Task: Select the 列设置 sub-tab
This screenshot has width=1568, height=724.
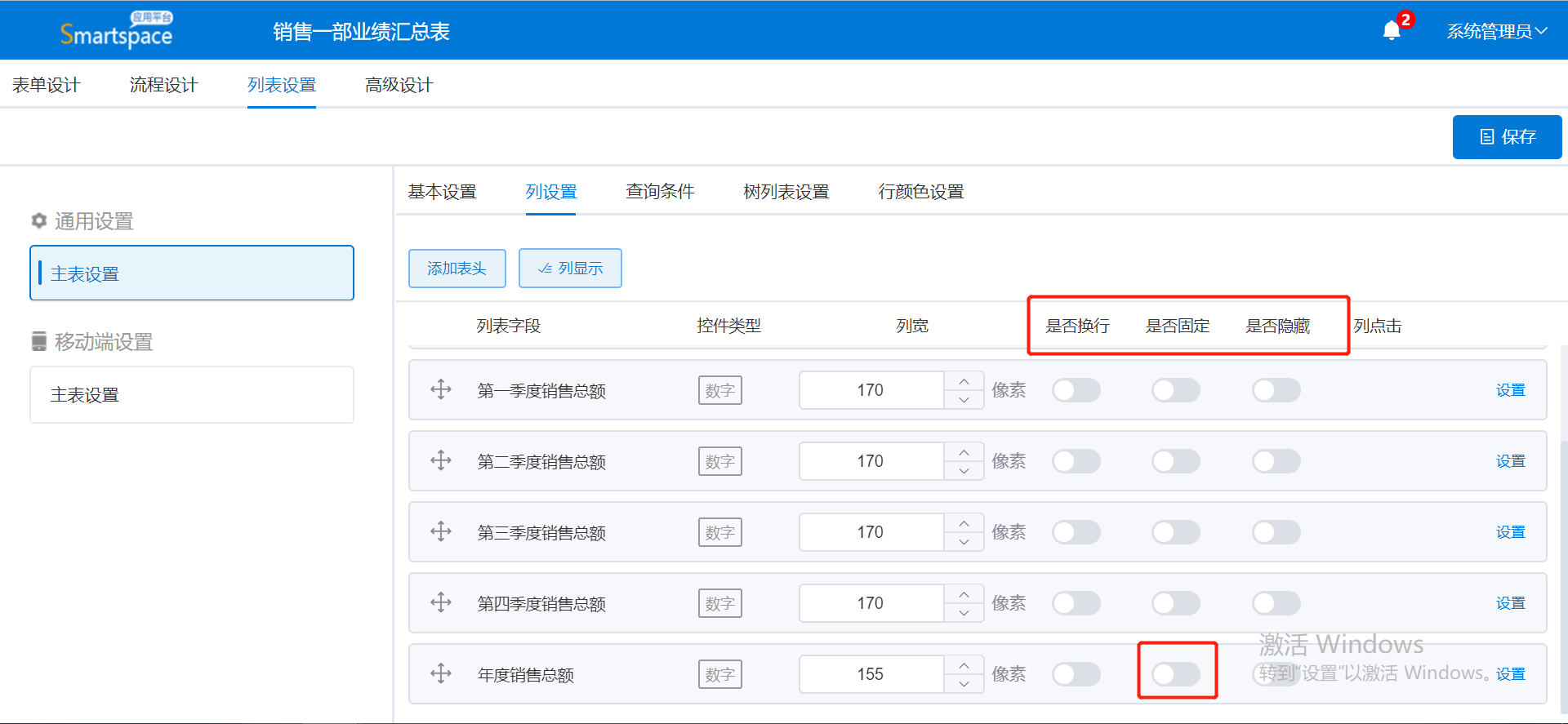Action: pyautogui.click(x=551, y=192)
